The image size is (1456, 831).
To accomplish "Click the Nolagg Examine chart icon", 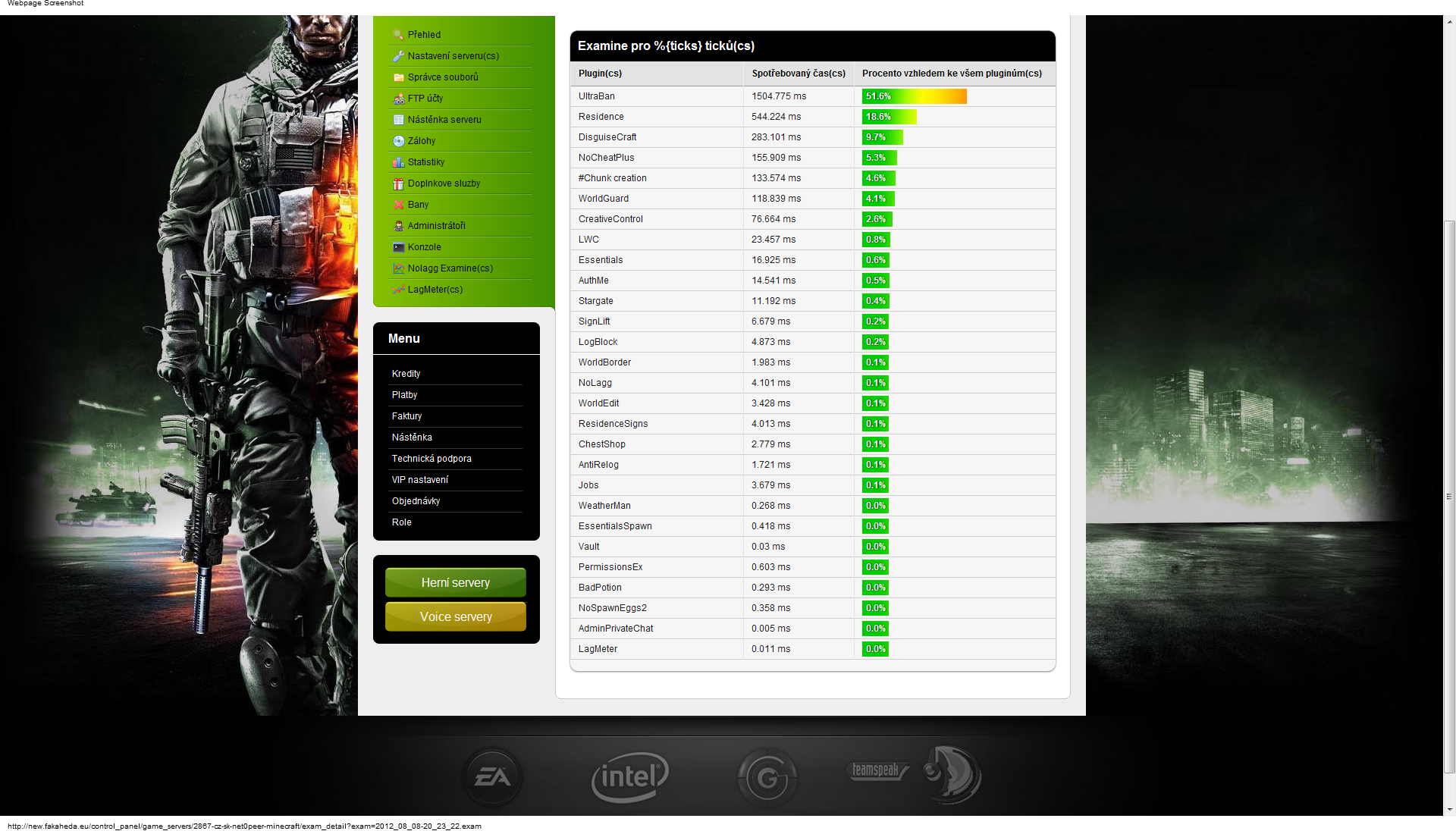I will (398, 268).
